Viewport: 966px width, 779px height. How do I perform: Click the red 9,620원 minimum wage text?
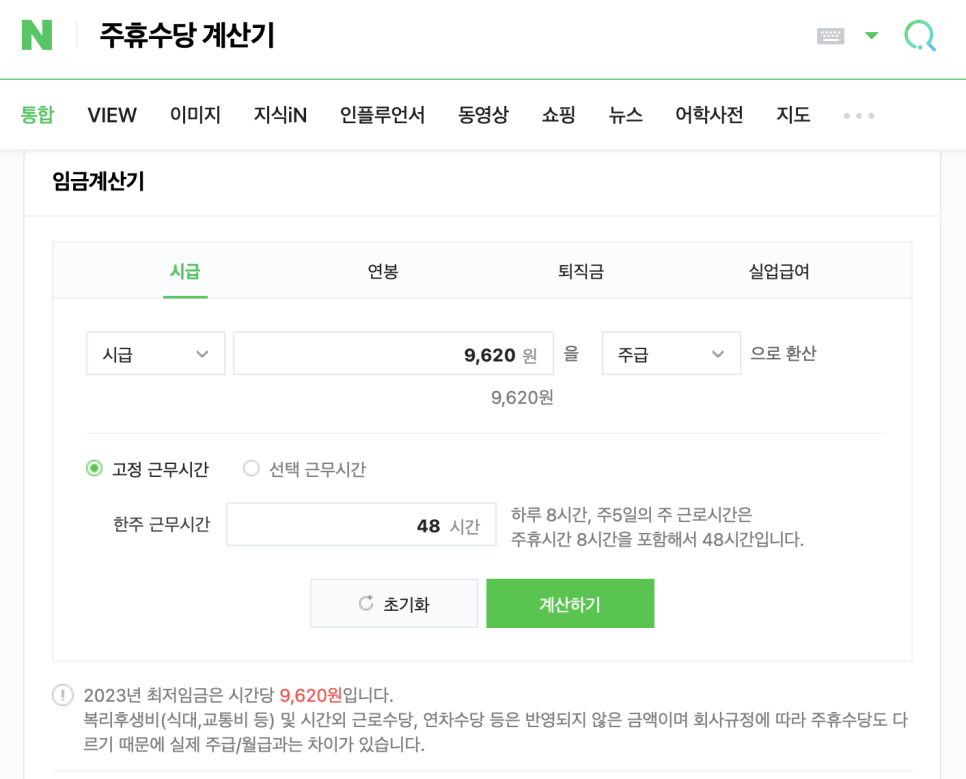[x=310, y=695]
